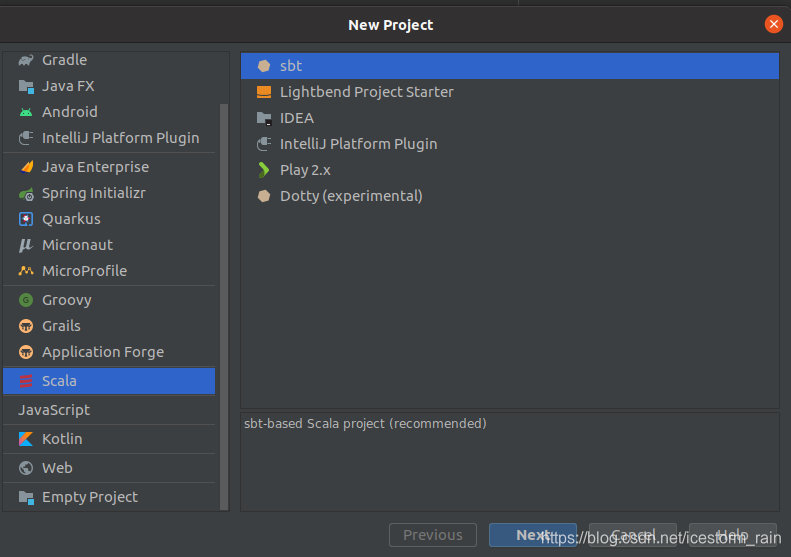Click the Scala red stripes icon
This screenshot has height=557, width=791.
click(x=26, y=381)
